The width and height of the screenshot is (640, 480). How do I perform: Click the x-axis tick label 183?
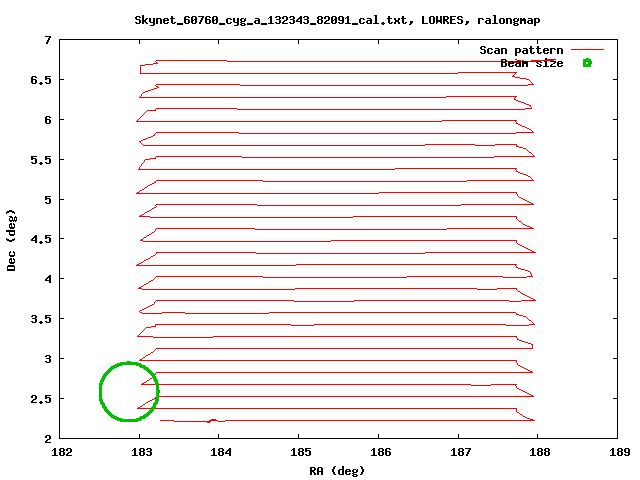pyautogui.click(x=142, y=452)
